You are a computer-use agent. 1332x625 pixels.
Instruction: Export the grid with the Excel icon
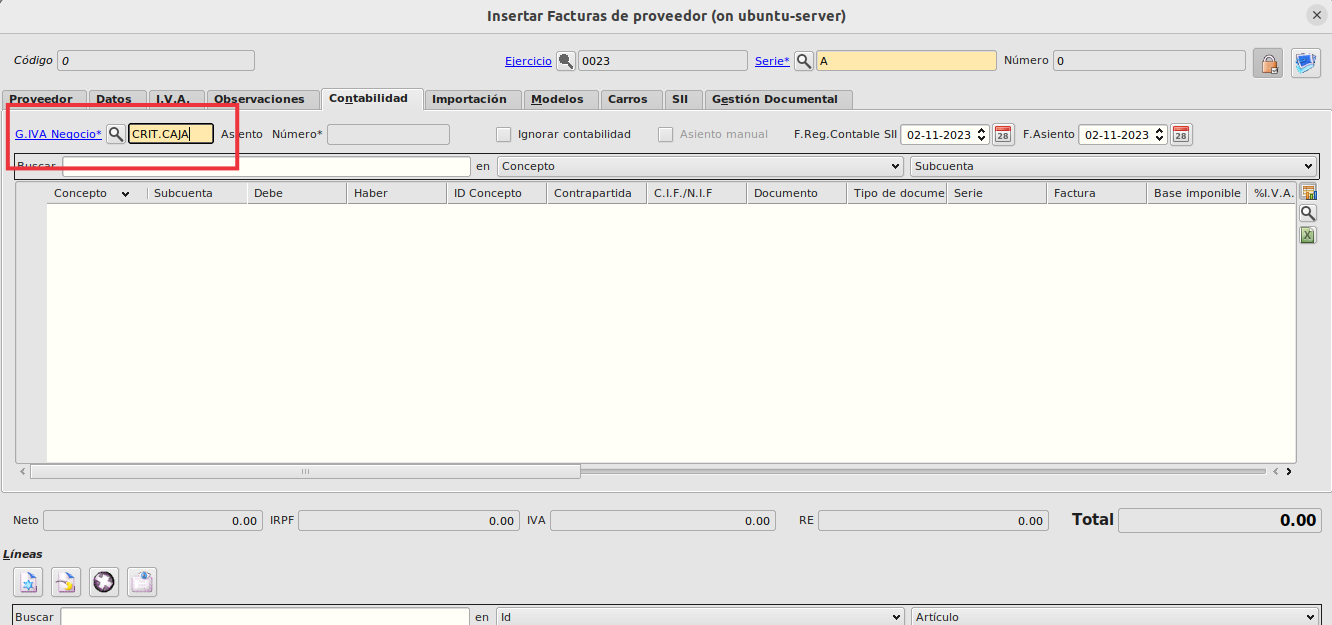tap(1308, 236)
